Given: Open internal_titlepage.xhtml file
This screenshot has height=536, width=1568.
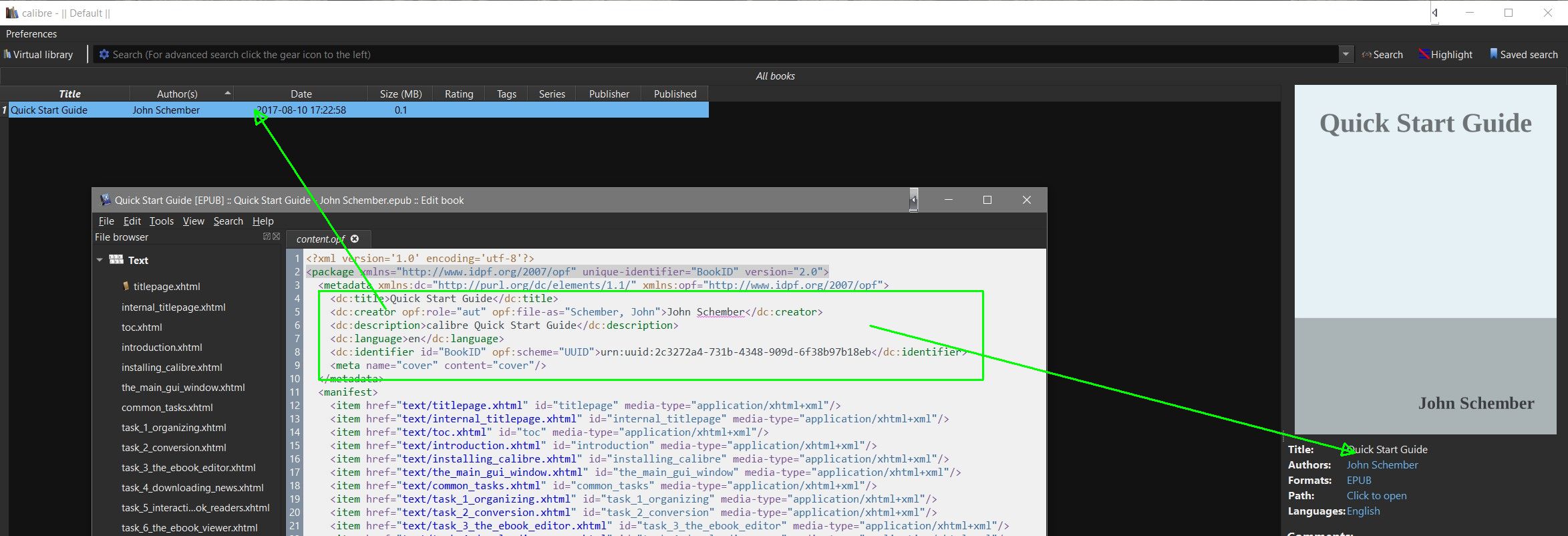Looking at the screenshot, I should pyautogui.click(x=174, y=307).
